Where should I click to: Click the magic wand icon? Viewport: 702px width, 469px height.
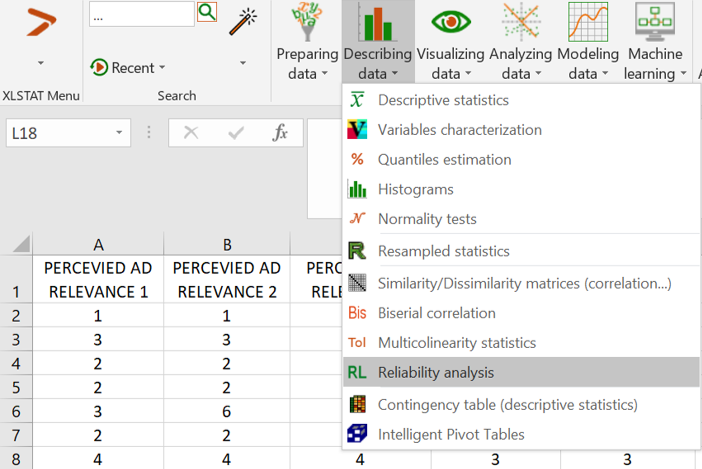(243, 21)
